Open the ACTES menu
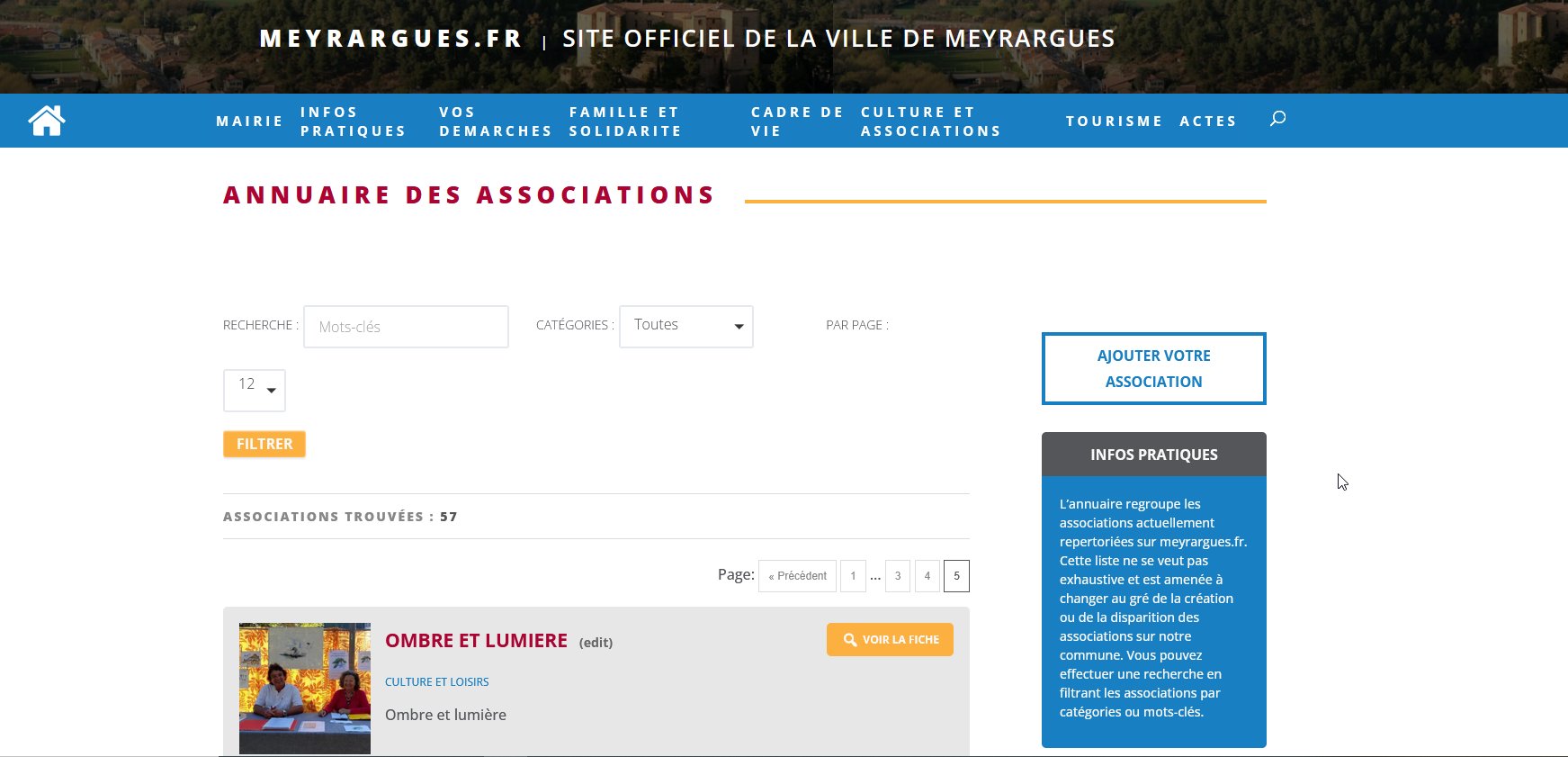The width and height of the screenshot is (1568, 757). [x=1208, y=121]
